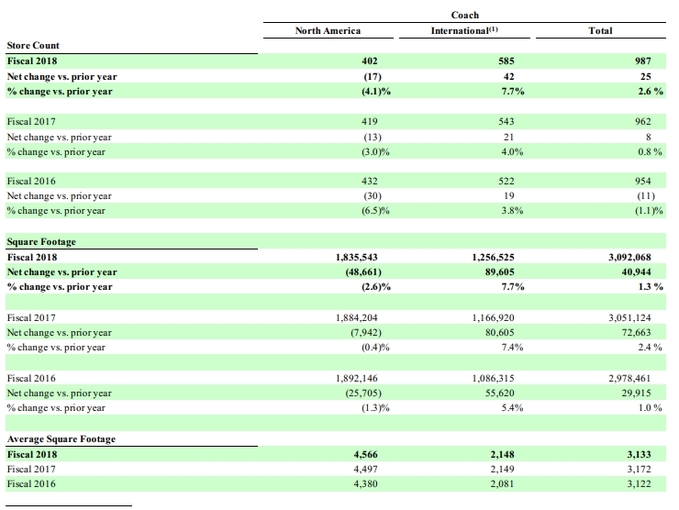Click the 89,605 net change value
Image resolution: width=679 pixels, height=510 pixels.
click(500, 272)
